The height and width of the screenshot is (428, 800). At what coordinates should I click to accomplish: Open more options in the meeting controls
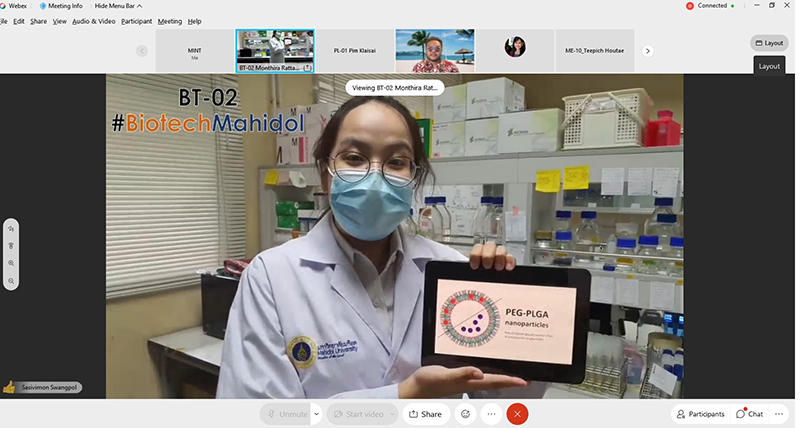coord(491,414)
